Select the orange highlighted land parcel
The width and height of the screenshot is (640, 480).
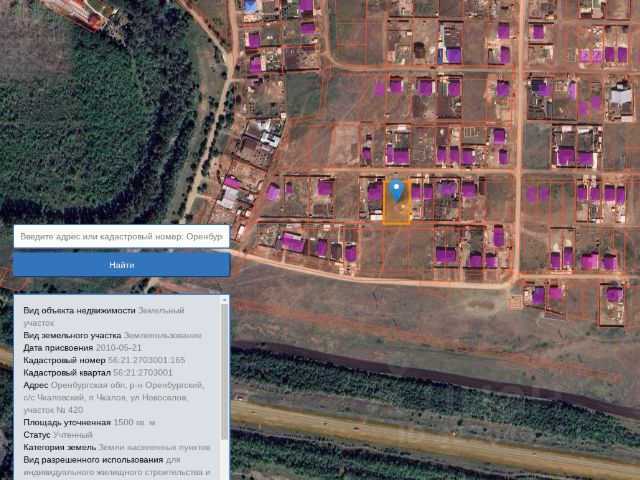[396, 202]
